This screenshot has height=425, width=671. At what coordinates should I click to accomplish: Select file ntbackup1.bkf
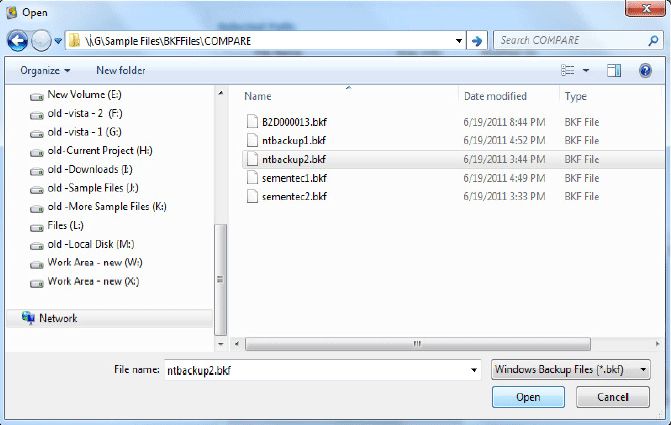(x=294, y=141)
